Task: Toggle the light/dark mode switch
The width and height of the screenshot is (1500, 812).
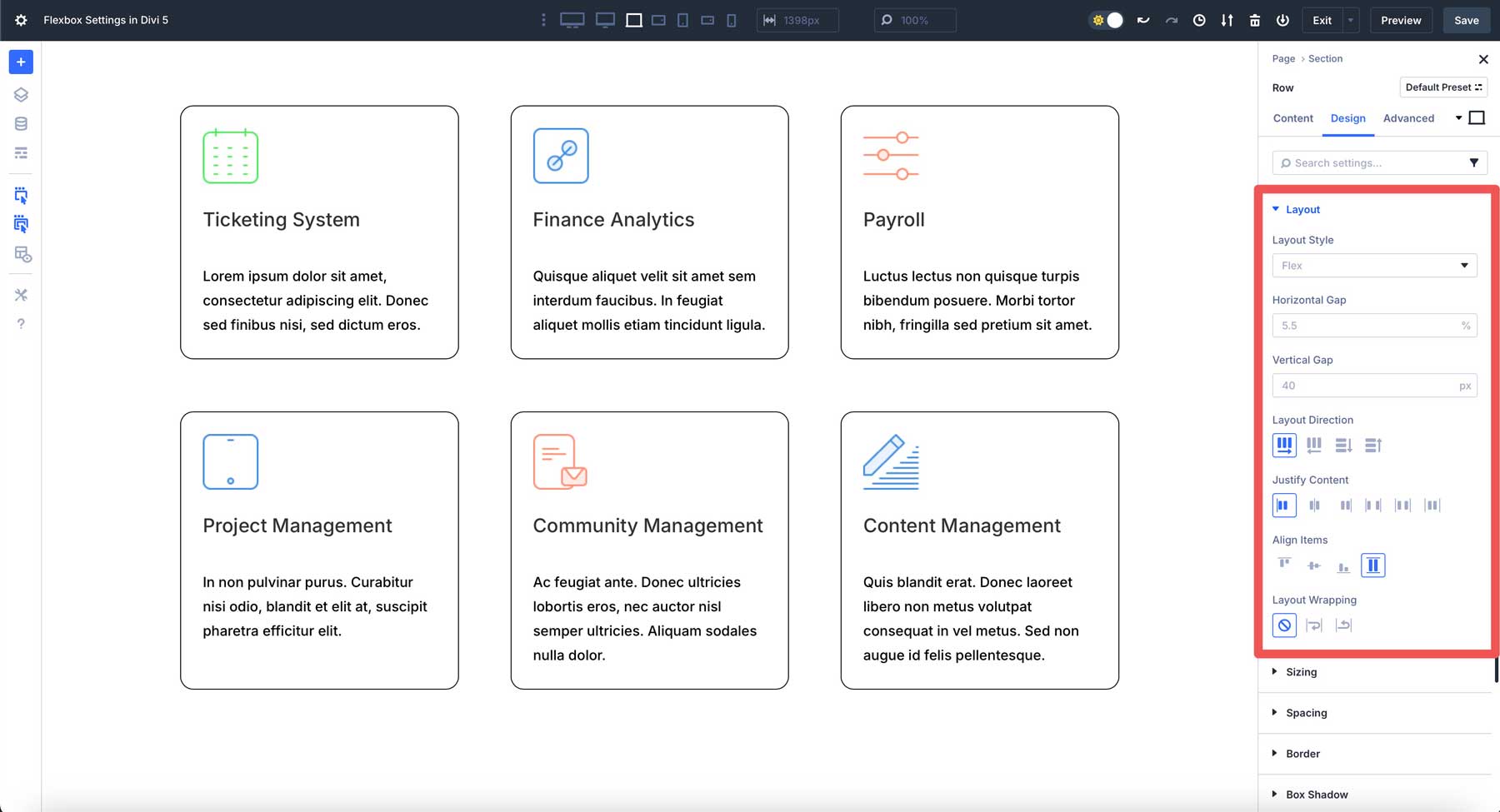Action: click(1107, 20)
